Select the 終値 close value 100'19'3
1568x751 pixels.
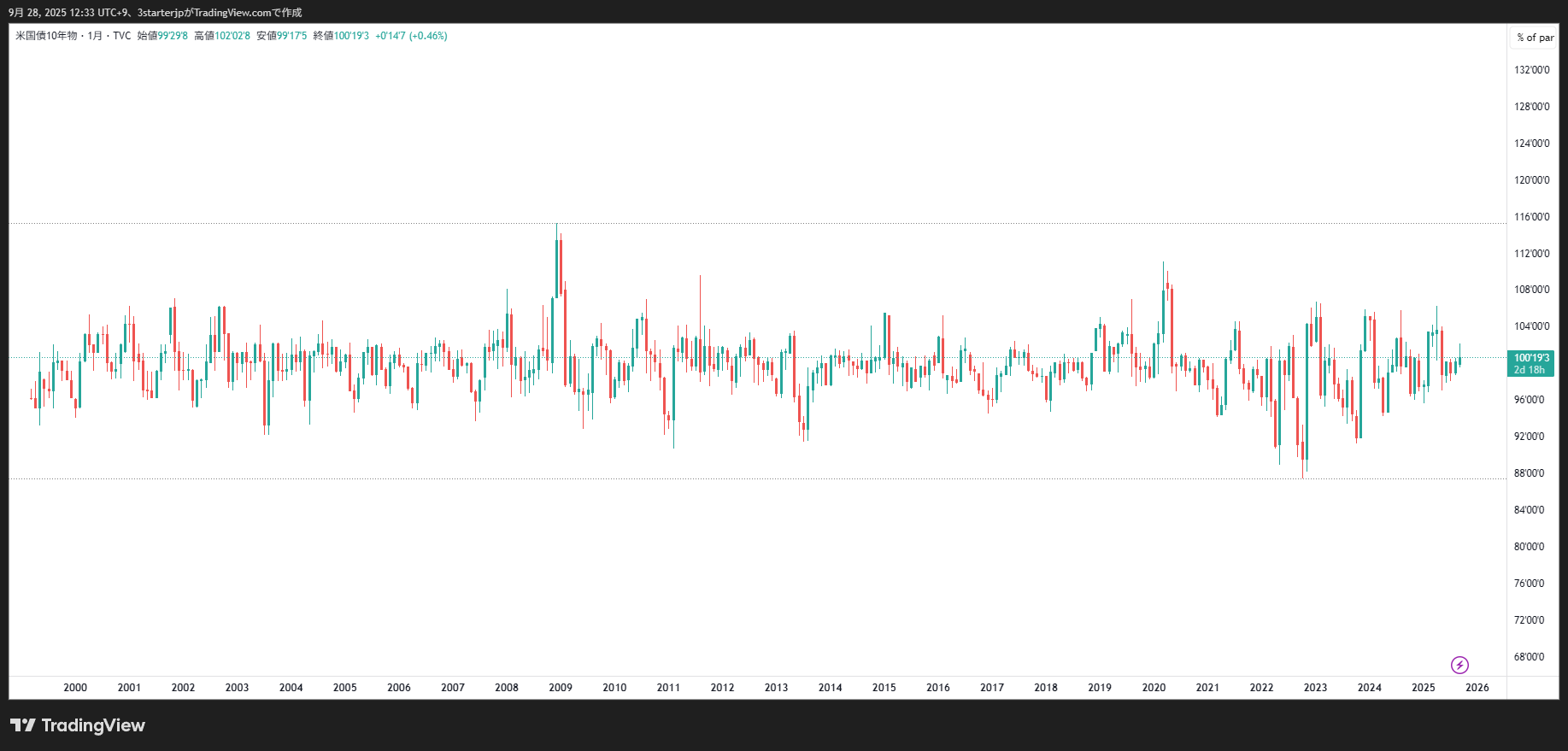(x=351, y=36)
